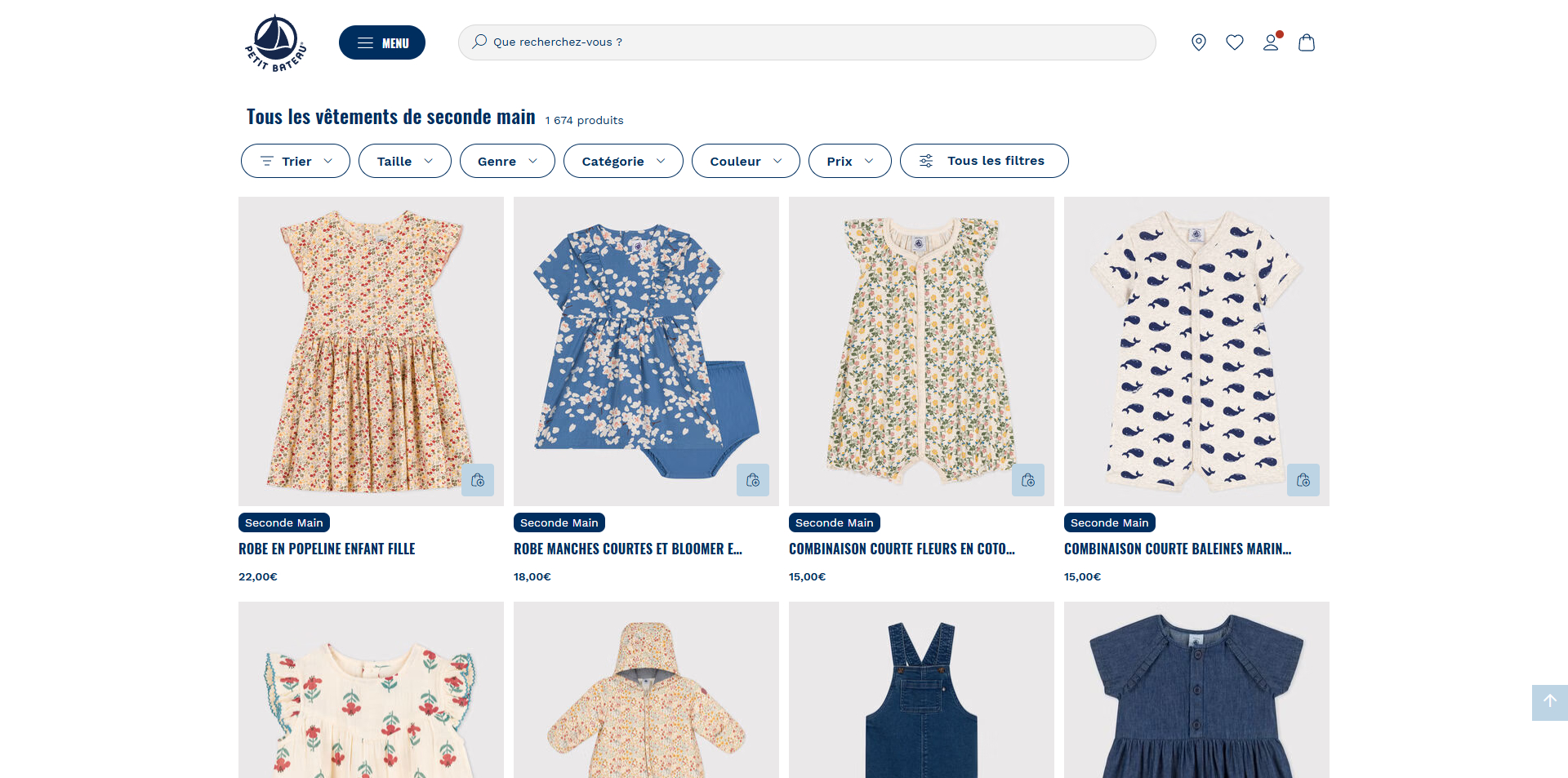Quick-add the Combinaison courte baleines item
This screenshot has width=1568, height=778.
pyautogui.click(x=1303, y=480)
